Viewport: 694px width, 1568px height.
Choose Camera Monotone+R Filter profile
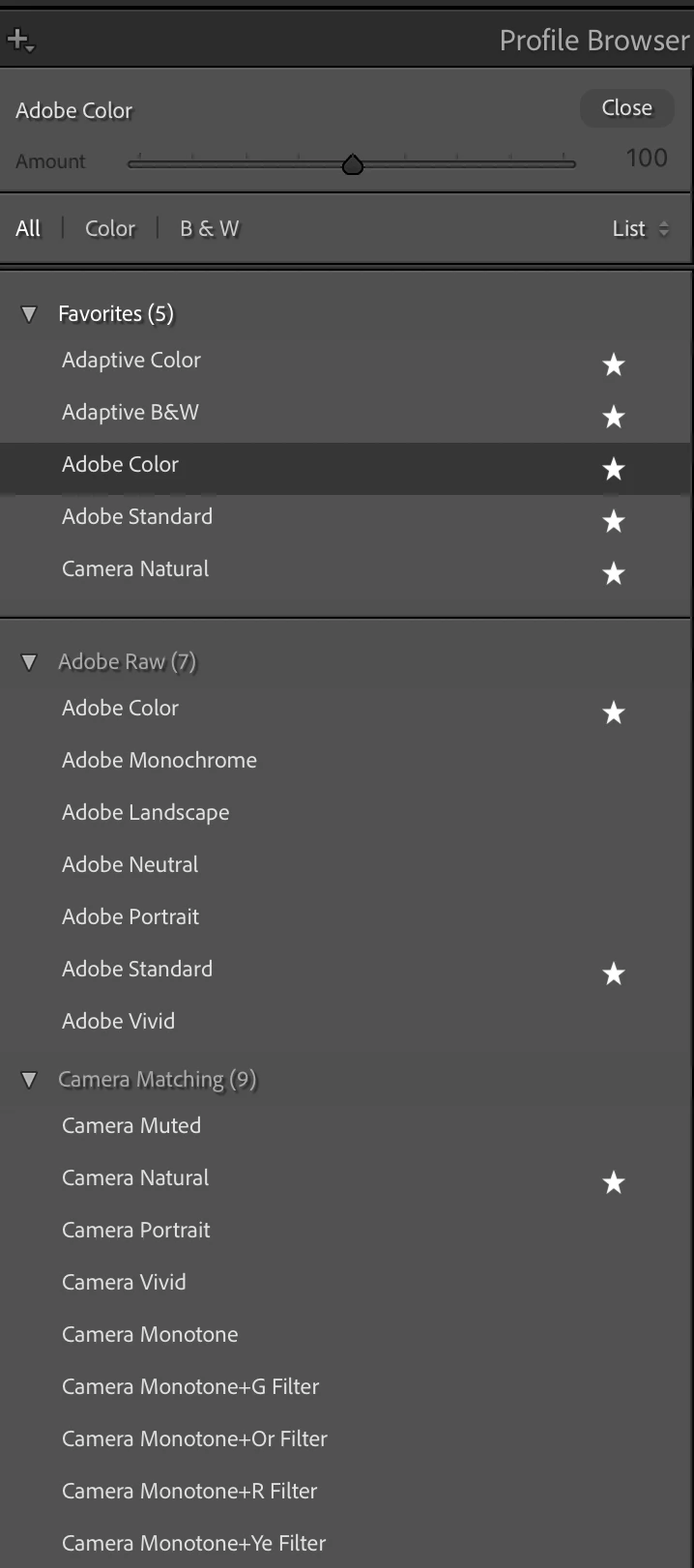click(189, 1491)
